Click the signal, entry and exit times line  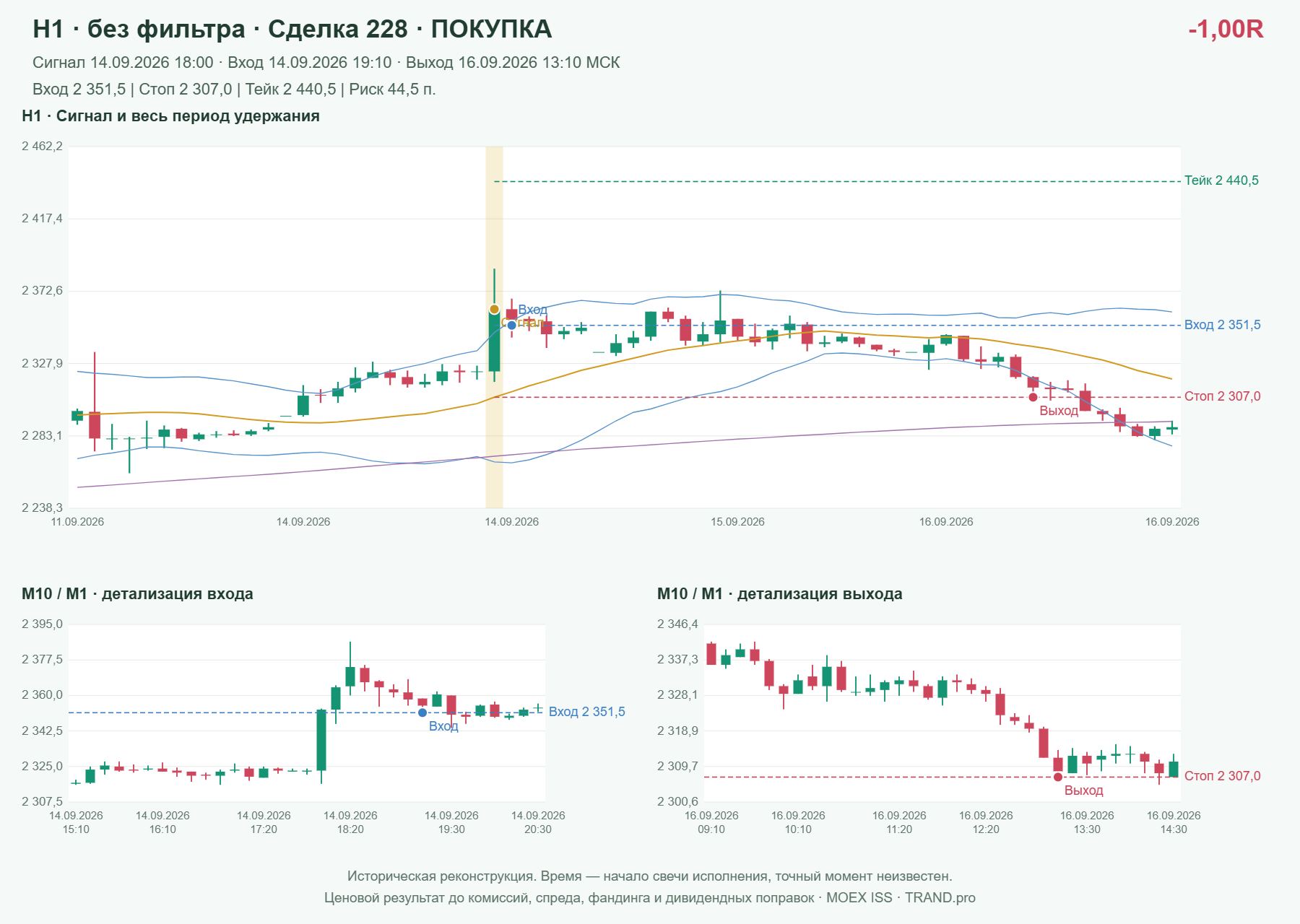pos(326,63)
